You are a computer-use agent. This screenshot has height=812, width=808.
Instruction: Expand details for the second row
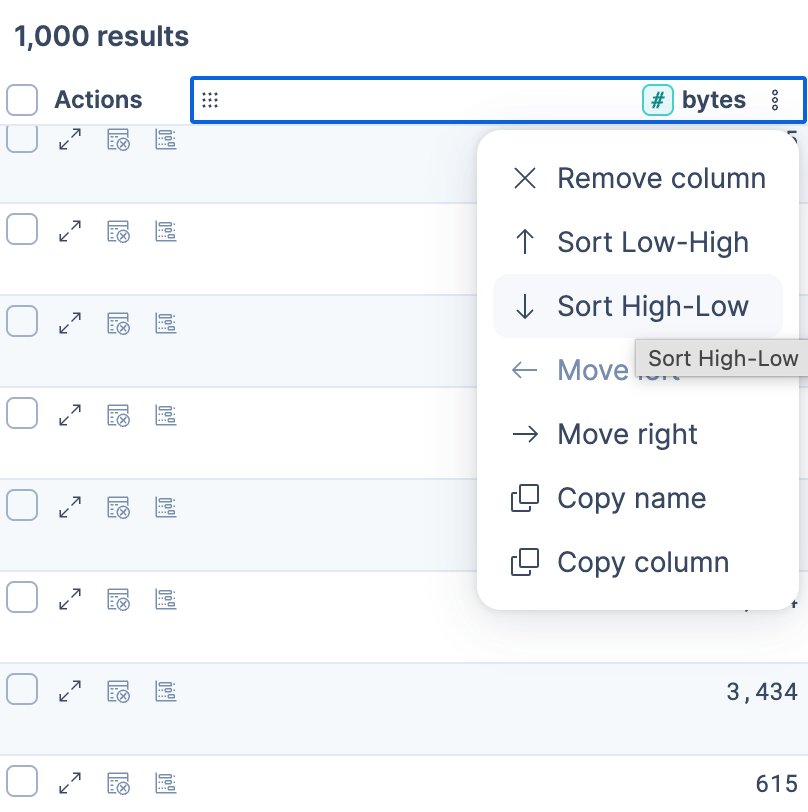[x=70, y=231]
